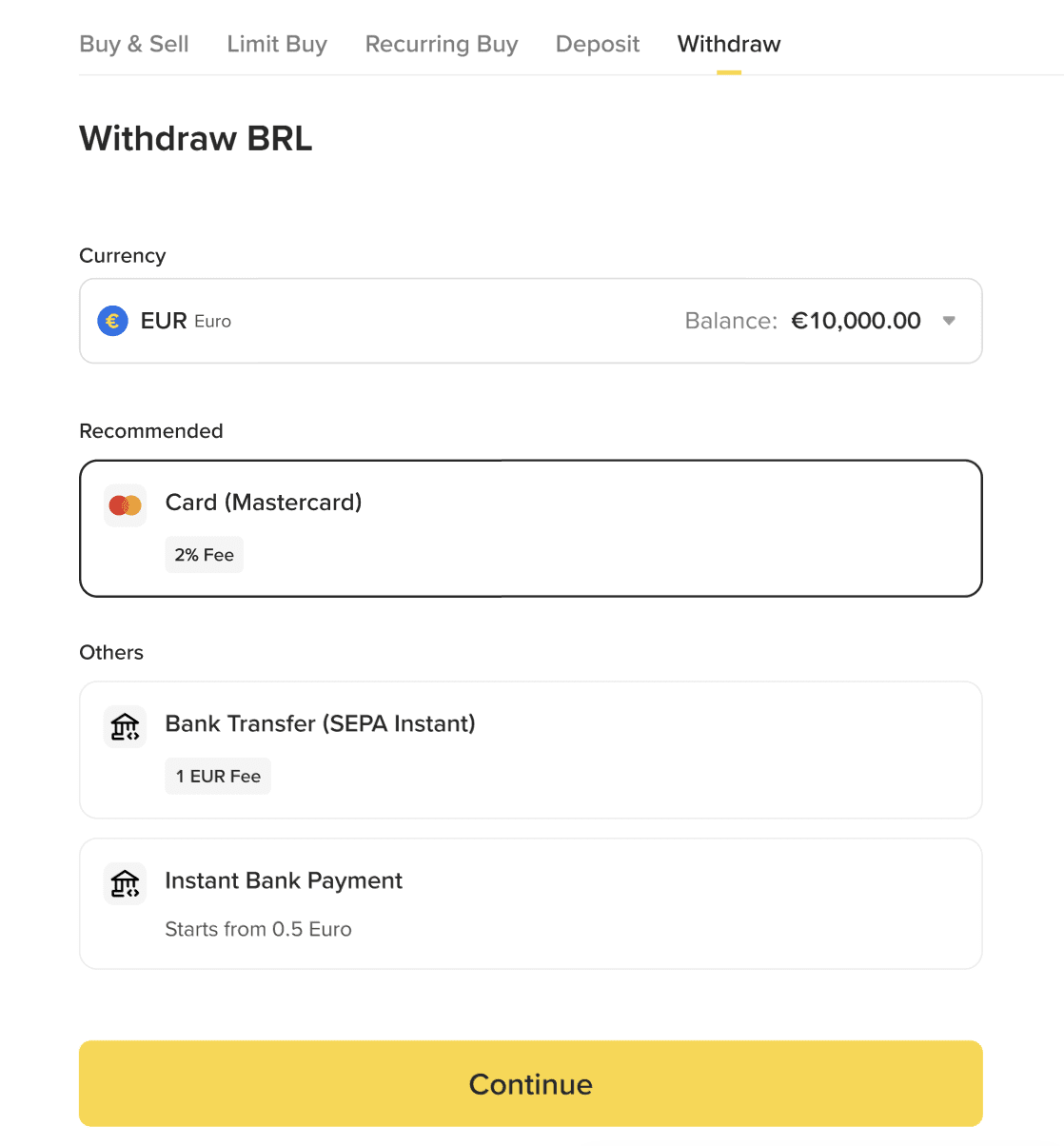1064x1146 pixels.
Task: Click the Starts from 0.5 Euro text
Action: 259,929
